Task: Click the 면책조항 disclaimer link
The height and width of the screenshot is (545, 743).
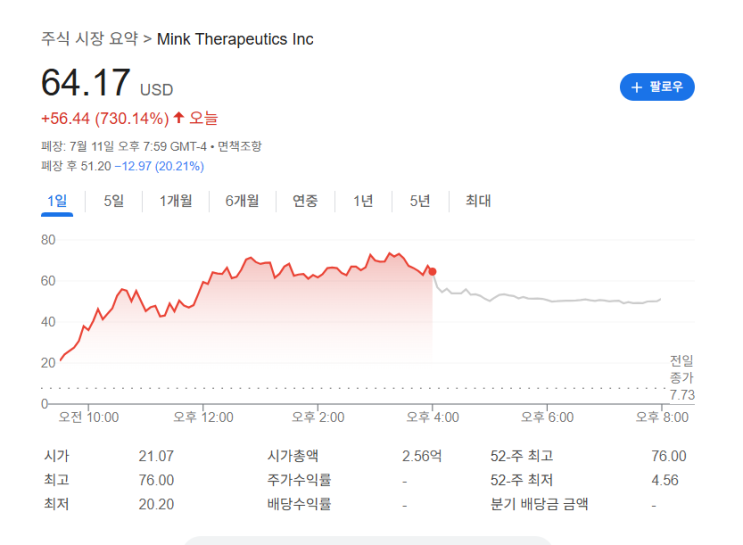Action: click(x=239, y=146)
